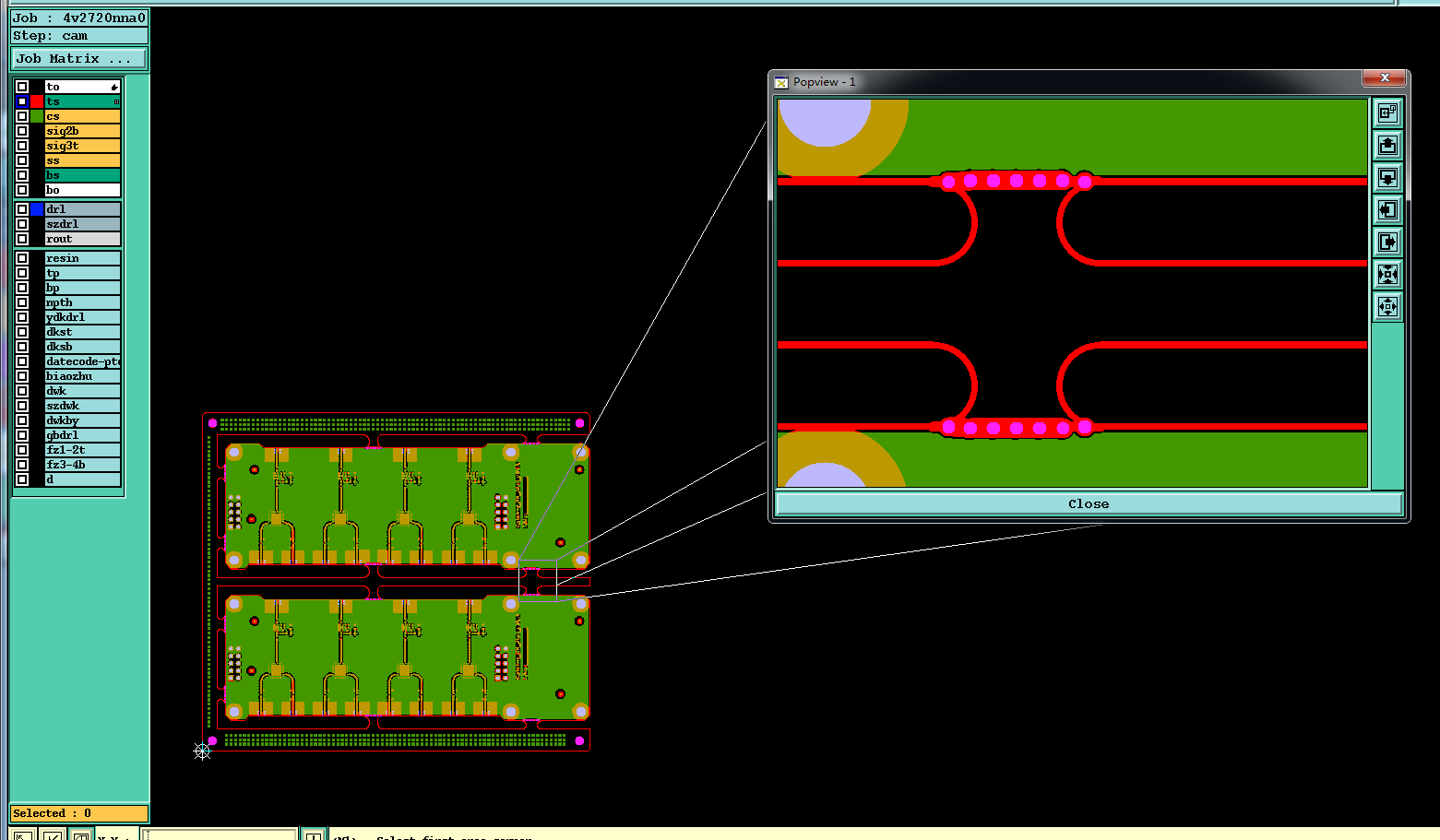Click the Popview detach window icon

coord(1387,112)
